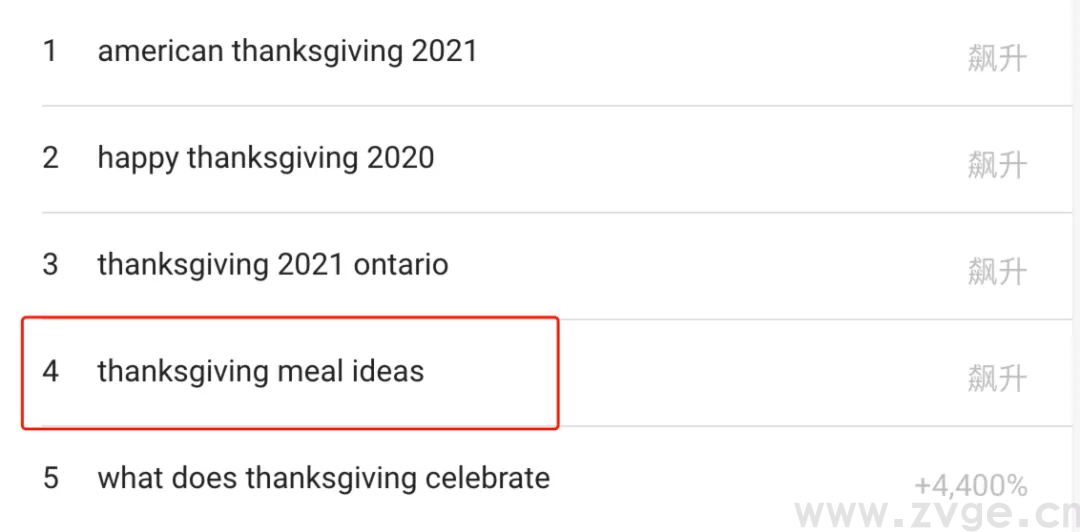The width and height of the screenshot is (1080, 532).
Task: Open the 'what does thanksgiving celebrate' query
Action: (323, 478)
